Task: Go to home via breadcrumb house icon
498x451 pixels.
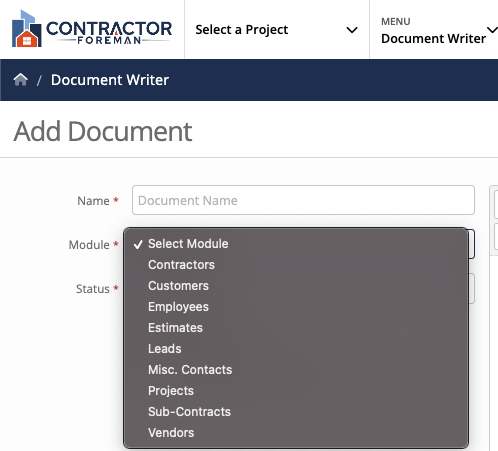Action: coord(20,80)
